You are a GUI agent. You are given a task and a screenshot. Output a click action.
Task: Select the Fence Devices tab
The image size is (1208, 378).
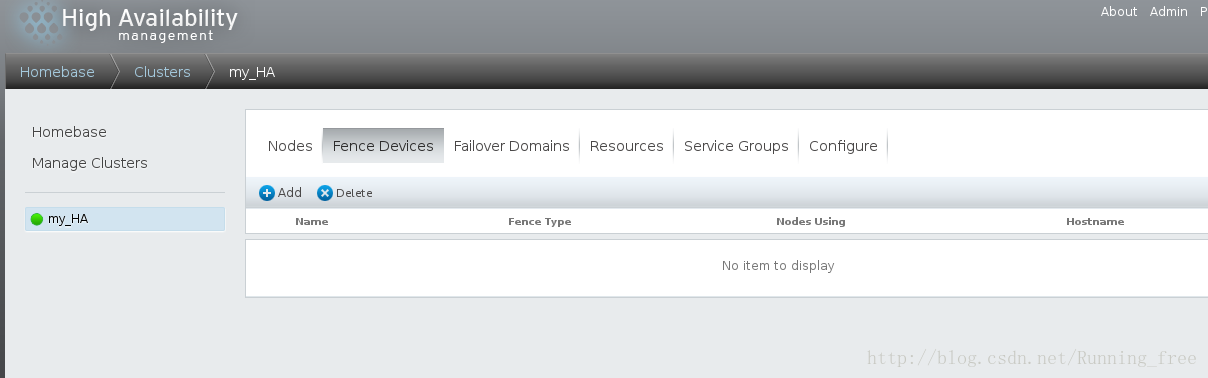[383, 146]
